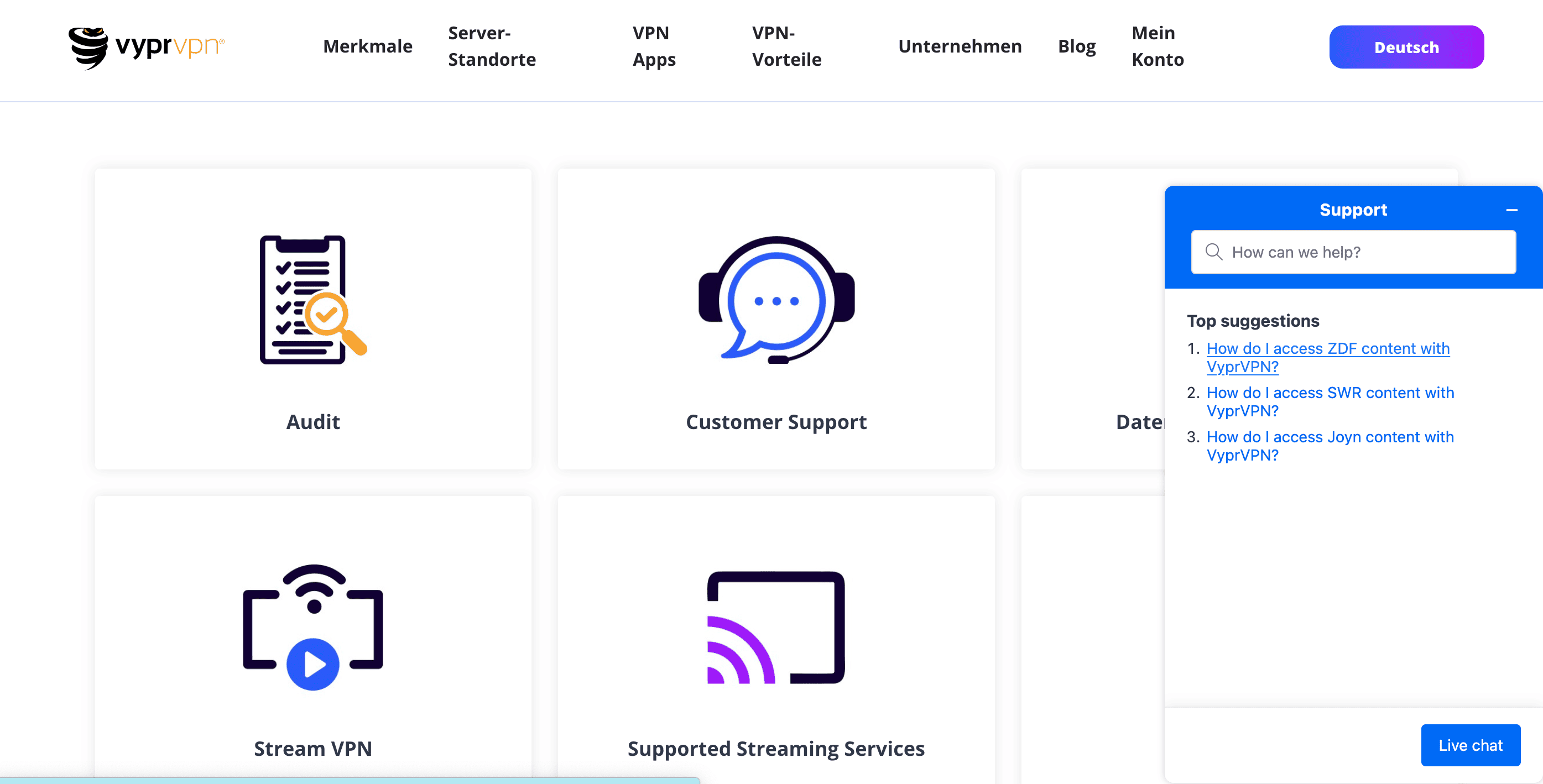This screenshot has width=1543, height=784.
Task: Click the search magnifier icon in Support widget
Action: [x=1213, y=252]
